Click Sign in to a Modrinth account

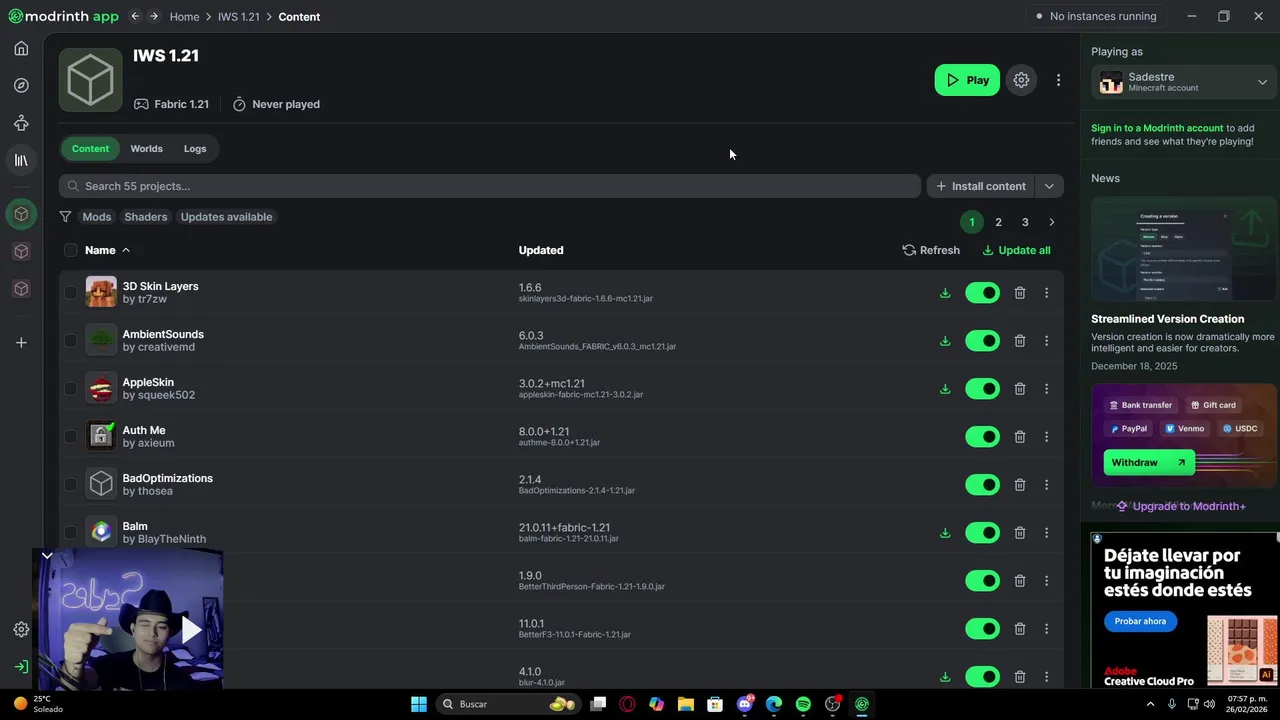[1157, 128]
